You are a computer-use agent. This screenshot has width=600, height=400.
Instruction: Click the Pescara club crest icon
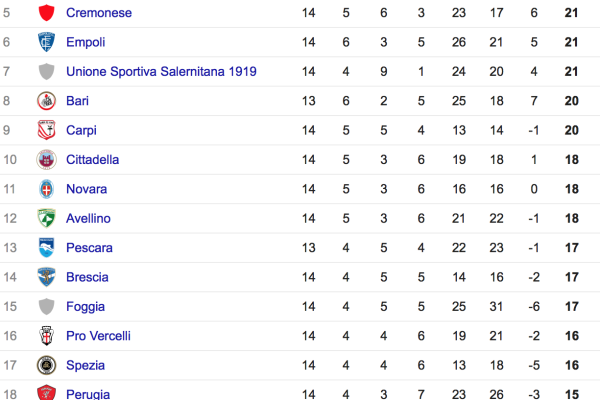click(45, 248)
